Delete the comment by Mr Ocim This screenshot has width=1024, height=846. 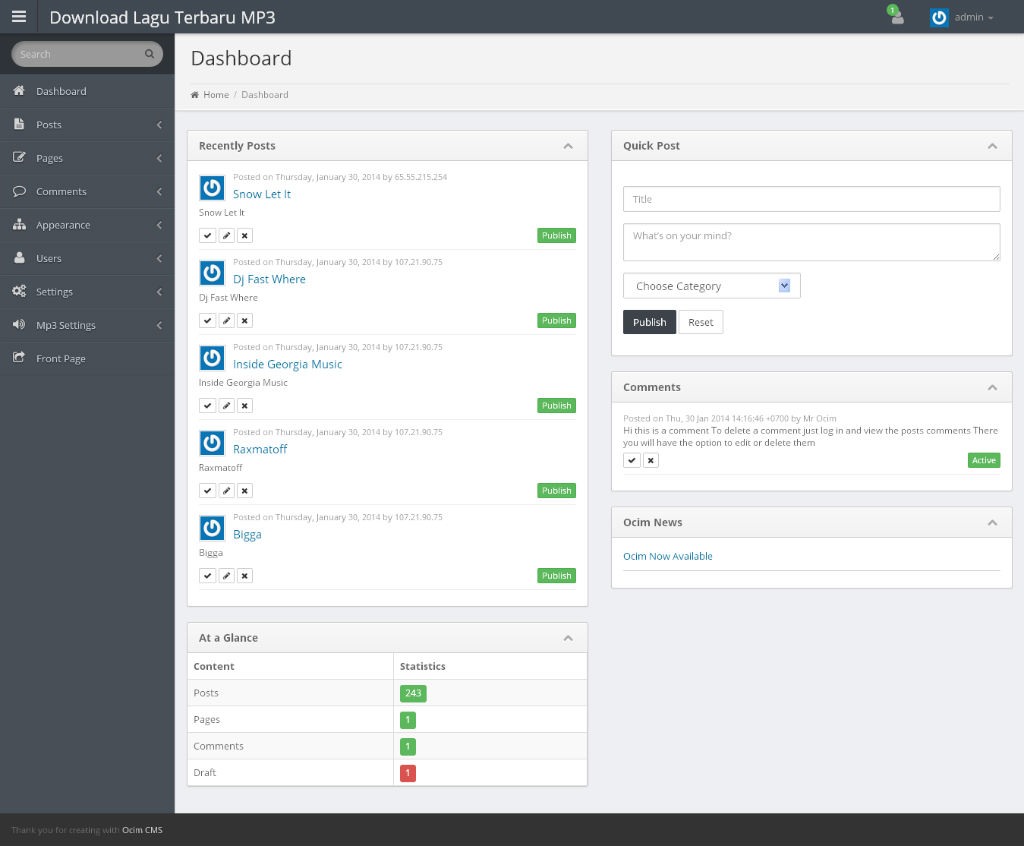pyautogui.click(x=651, y=460)
